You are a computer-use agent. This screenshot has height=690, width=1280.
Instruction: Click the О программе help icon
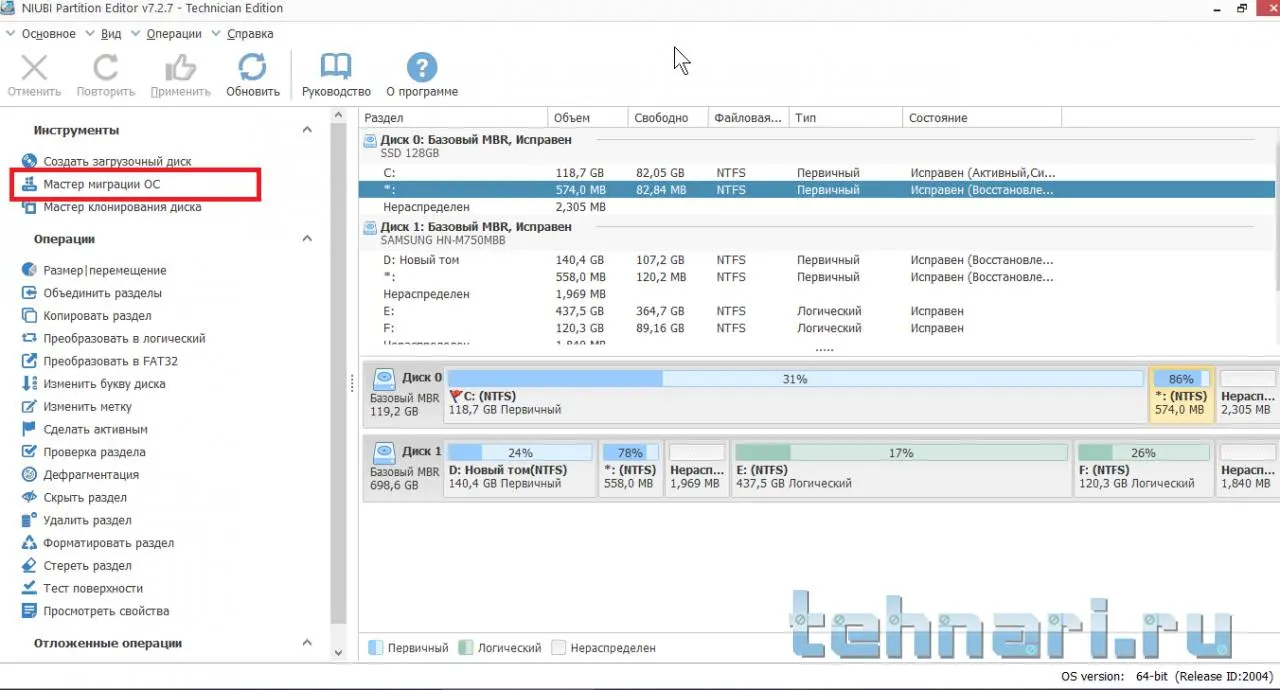[422, 68]
